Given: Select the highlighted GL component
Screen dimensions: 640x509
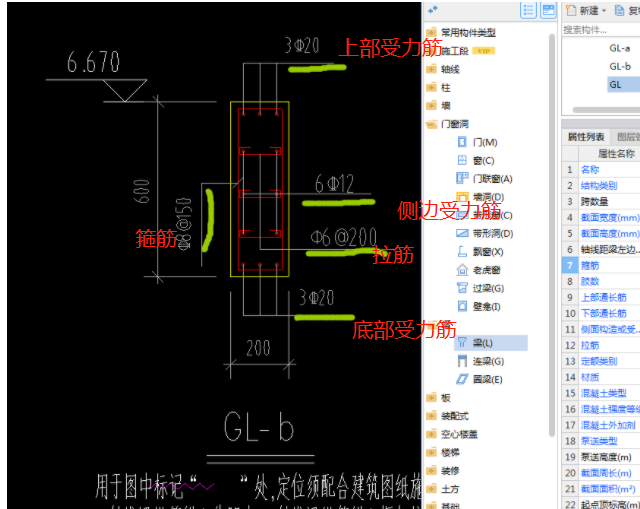Looking at the screenshot, I should (623, 84).
